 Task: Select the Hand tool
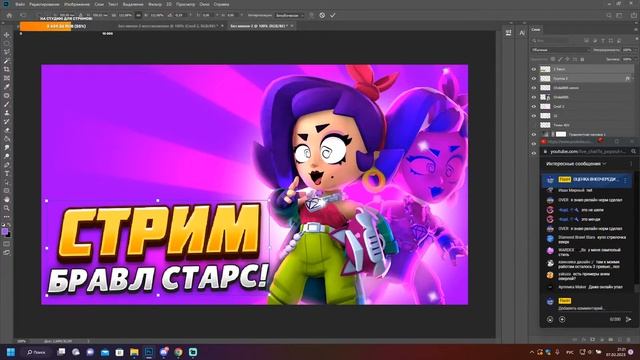tap(7, 200)
